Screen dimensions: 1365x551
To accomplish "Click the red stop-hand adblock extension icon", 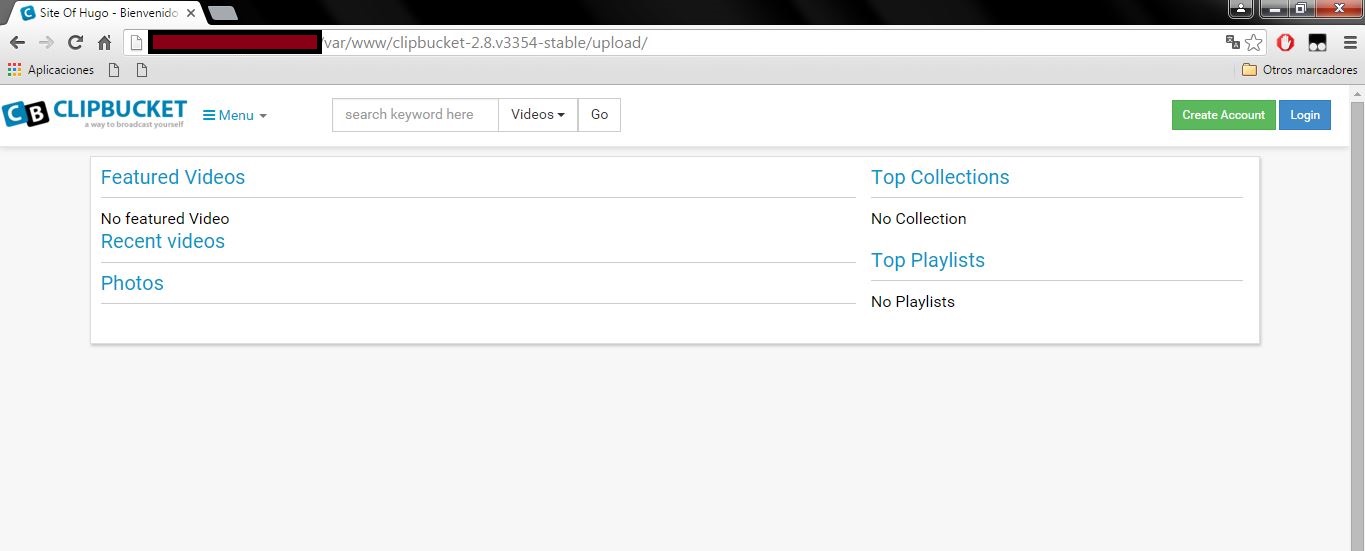I will point(1286,42).
